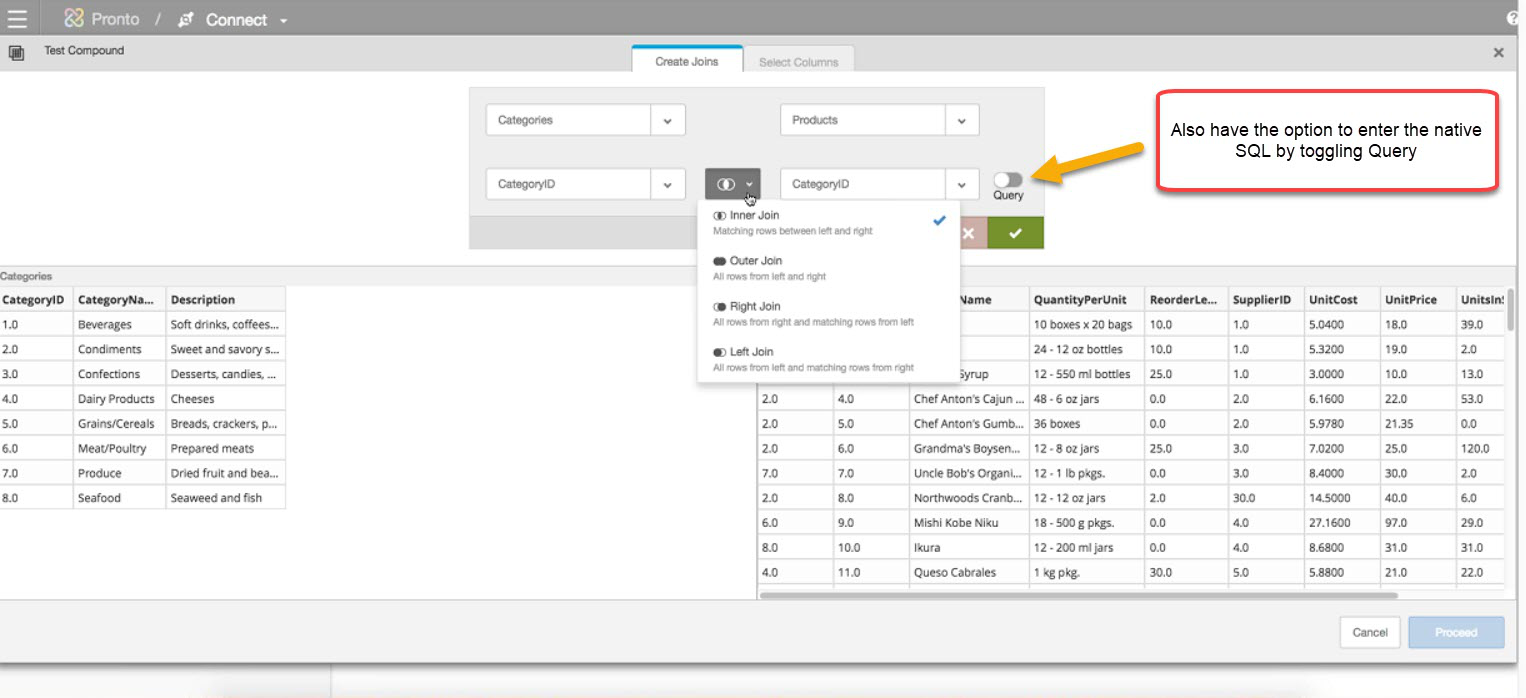Click the Pronto logo icon
This screenshot has width=1526, height=698.
pyautogui.click(x=73, y=19)
